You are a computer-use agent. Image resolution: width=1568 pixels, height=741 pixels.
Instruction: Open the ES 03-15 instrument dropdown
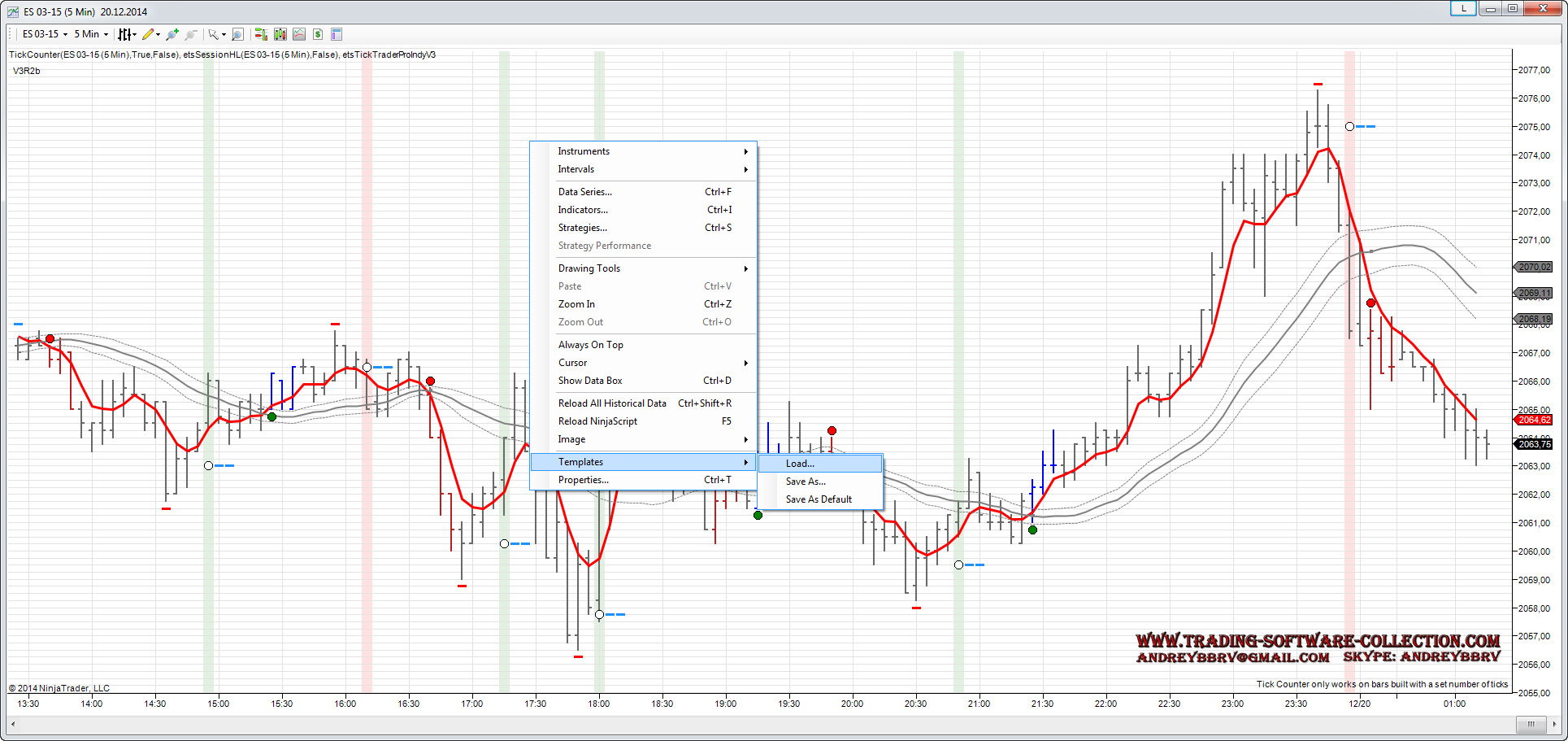tap(45, 34)
